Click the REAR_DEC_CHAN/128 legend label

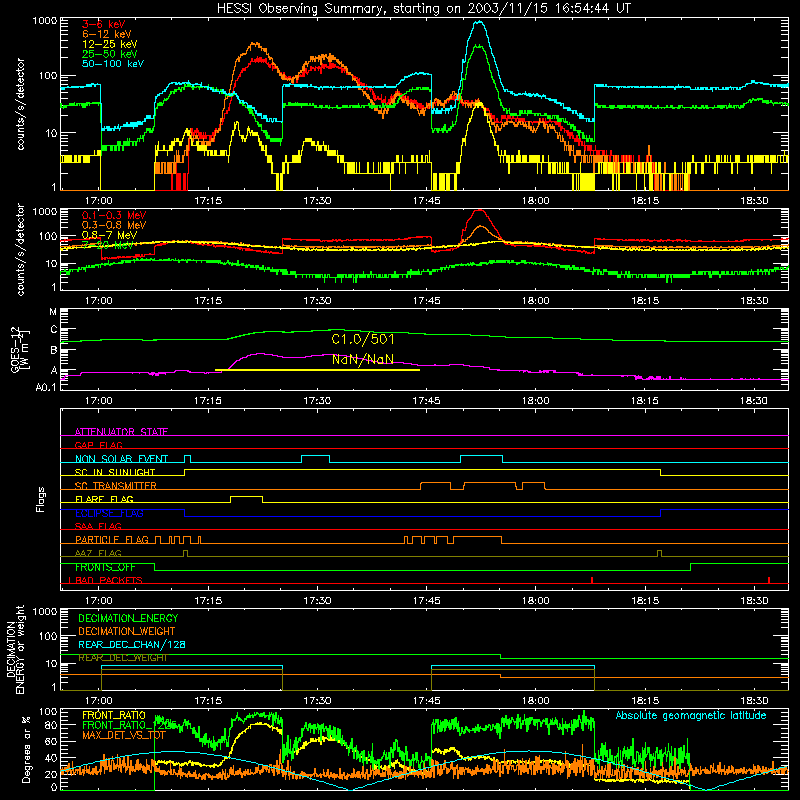point(132,645)
